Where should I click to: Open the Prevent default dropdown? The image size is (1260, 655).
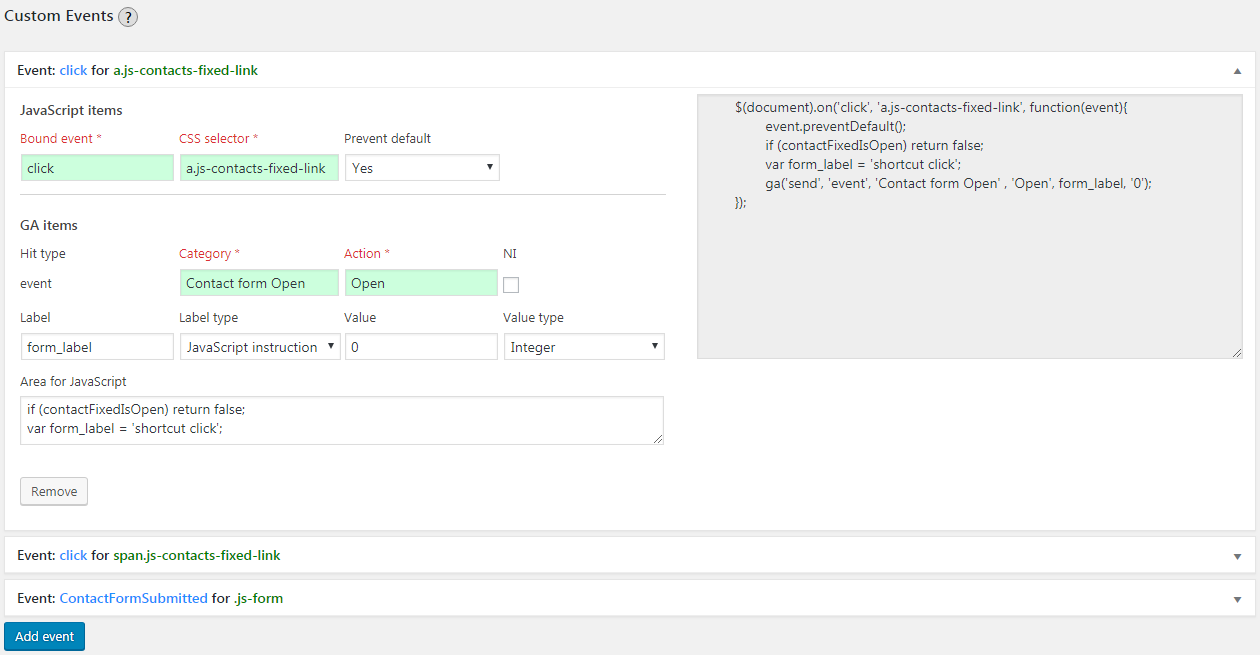pyautogui.click(x=422, y=168)
